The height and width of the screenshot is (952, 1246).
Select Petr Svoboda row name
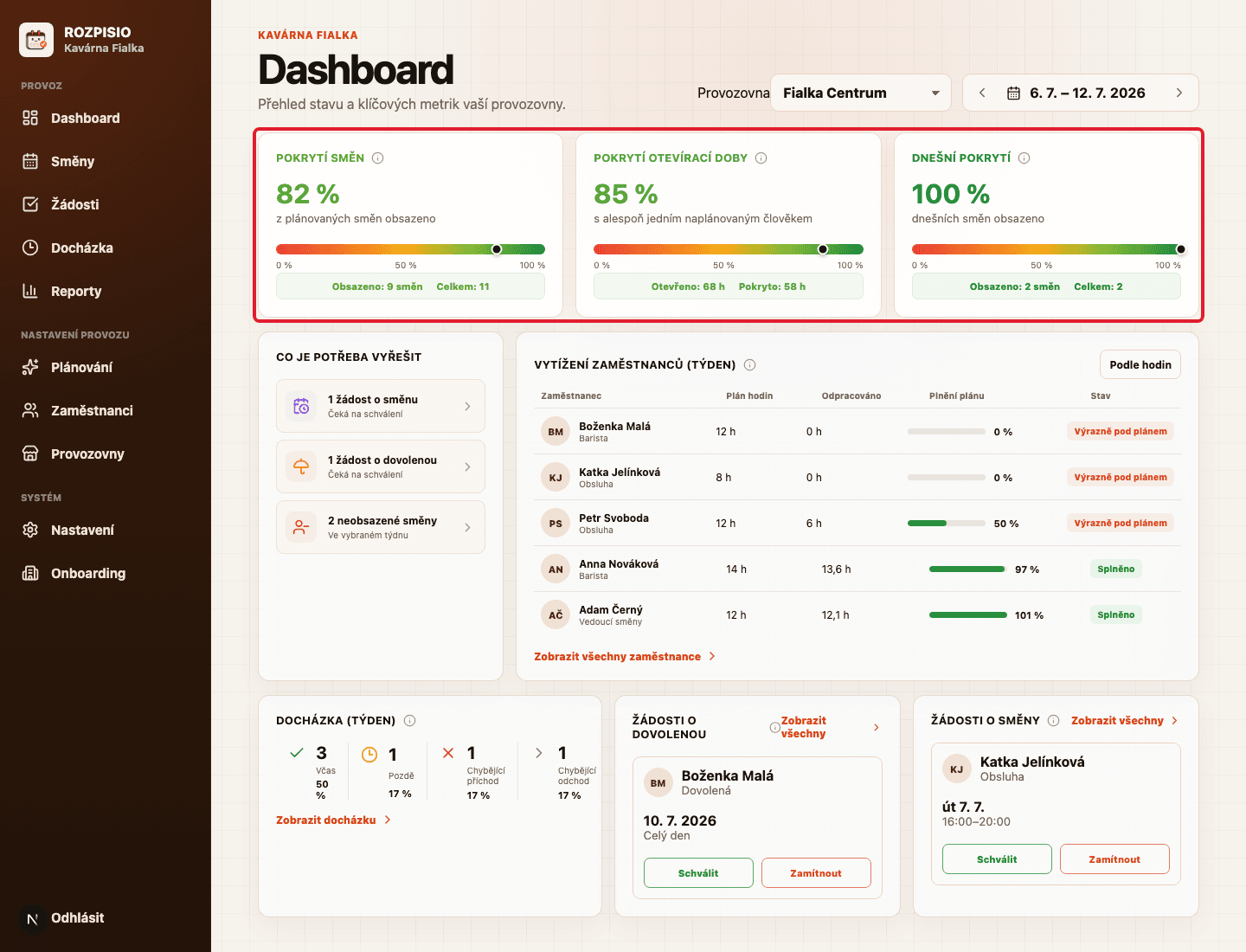point(613,518)
